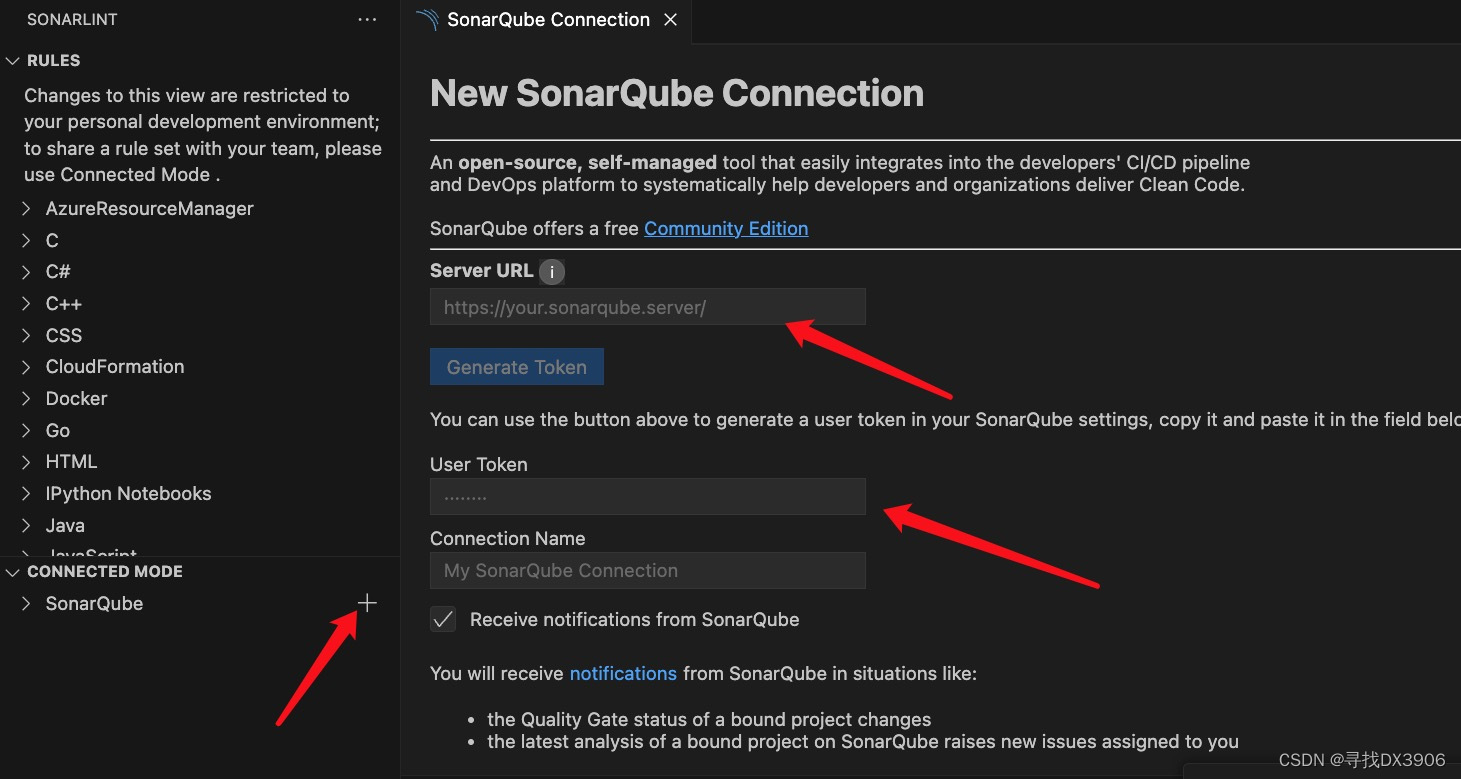
Task: Click the Generate Token button
Action: point(517,367)
